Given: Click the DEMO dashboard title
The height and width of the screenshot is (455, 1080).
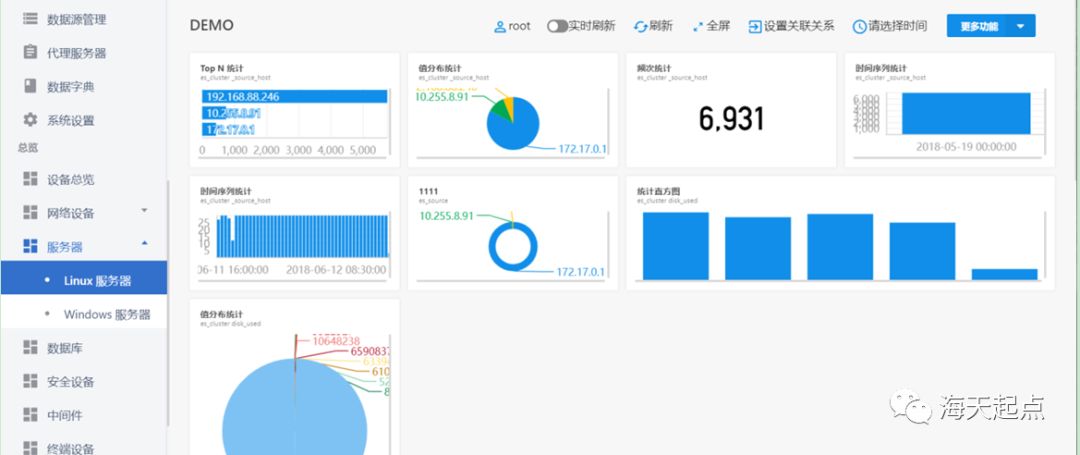Looking at the screenshot, I should point(211,25).
